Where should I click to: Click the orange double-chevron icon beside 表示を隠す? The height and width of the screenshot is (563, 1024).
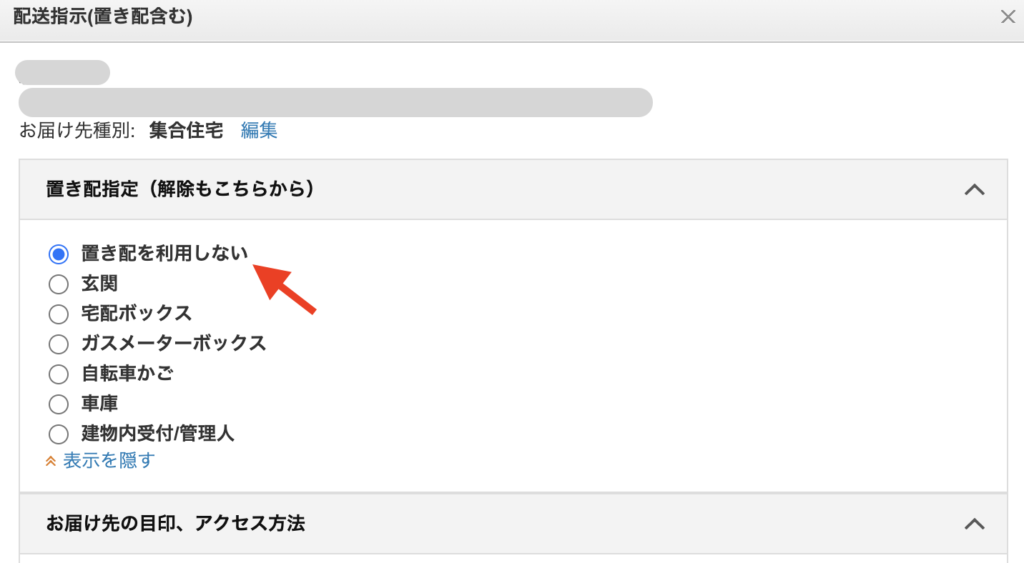click(x=51, y=461)
